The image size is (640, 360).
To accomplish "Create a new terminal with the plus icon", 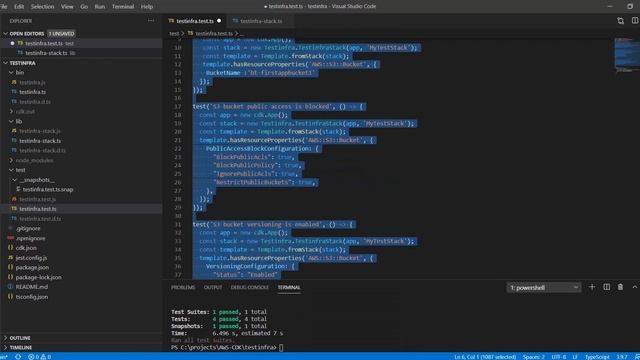I will click(x=592, y=287).
